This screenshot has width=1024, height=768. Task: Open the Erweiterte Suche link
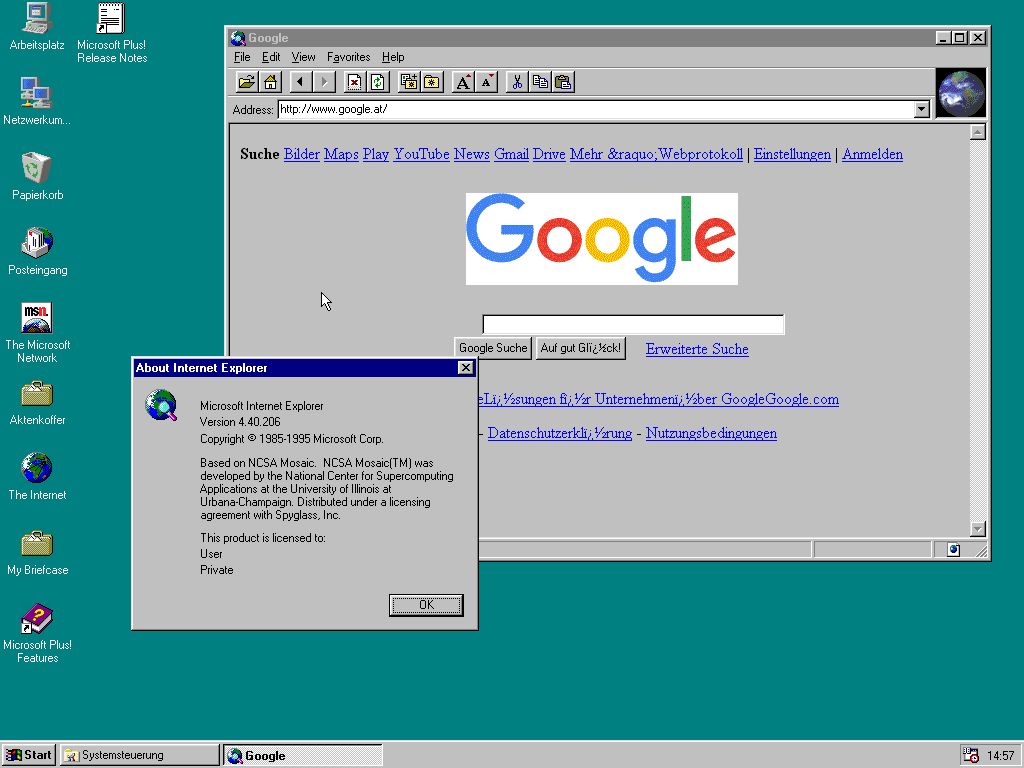click(697, 349)
